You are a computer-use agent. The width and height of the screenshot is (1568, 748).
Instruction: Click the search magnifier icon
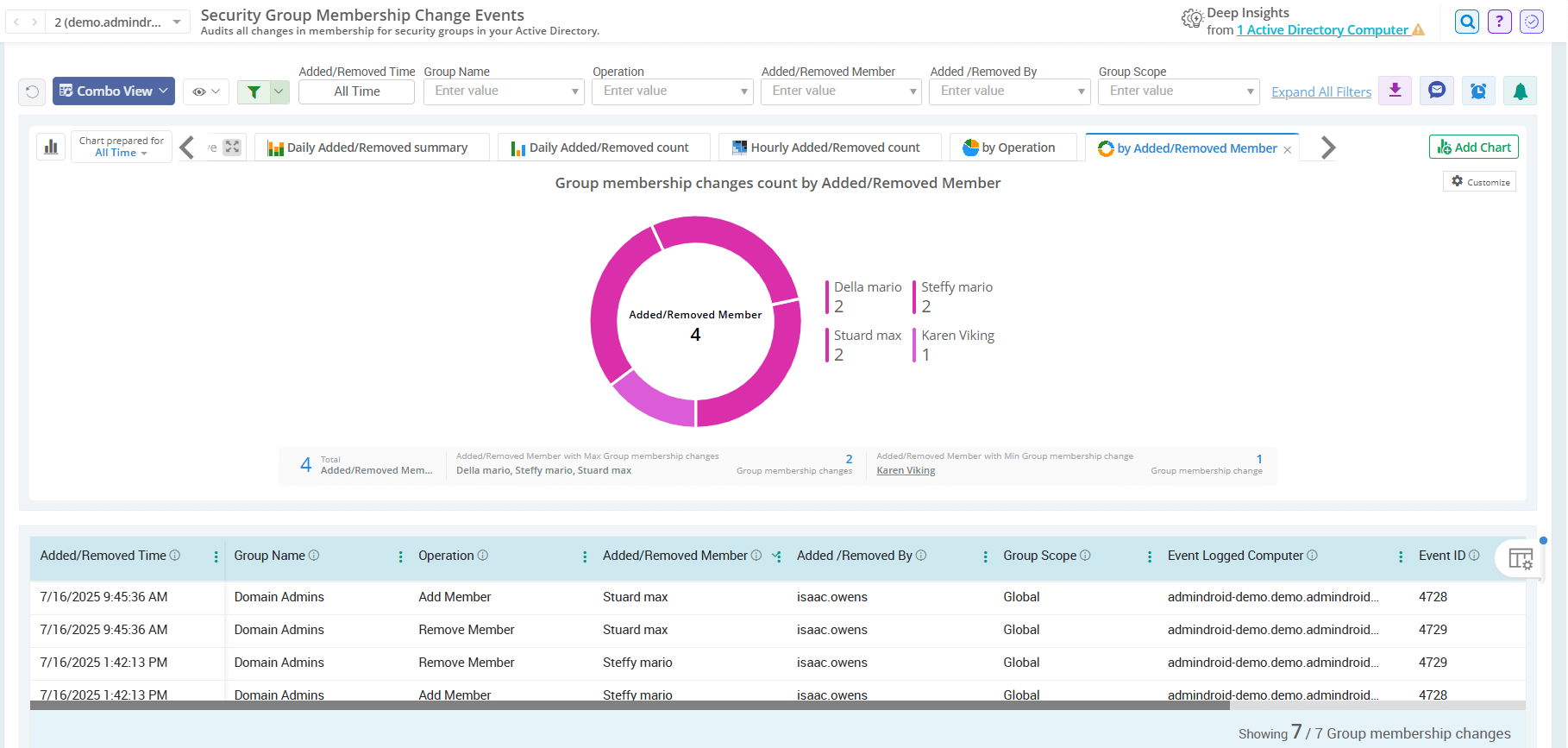(1466, 22)
